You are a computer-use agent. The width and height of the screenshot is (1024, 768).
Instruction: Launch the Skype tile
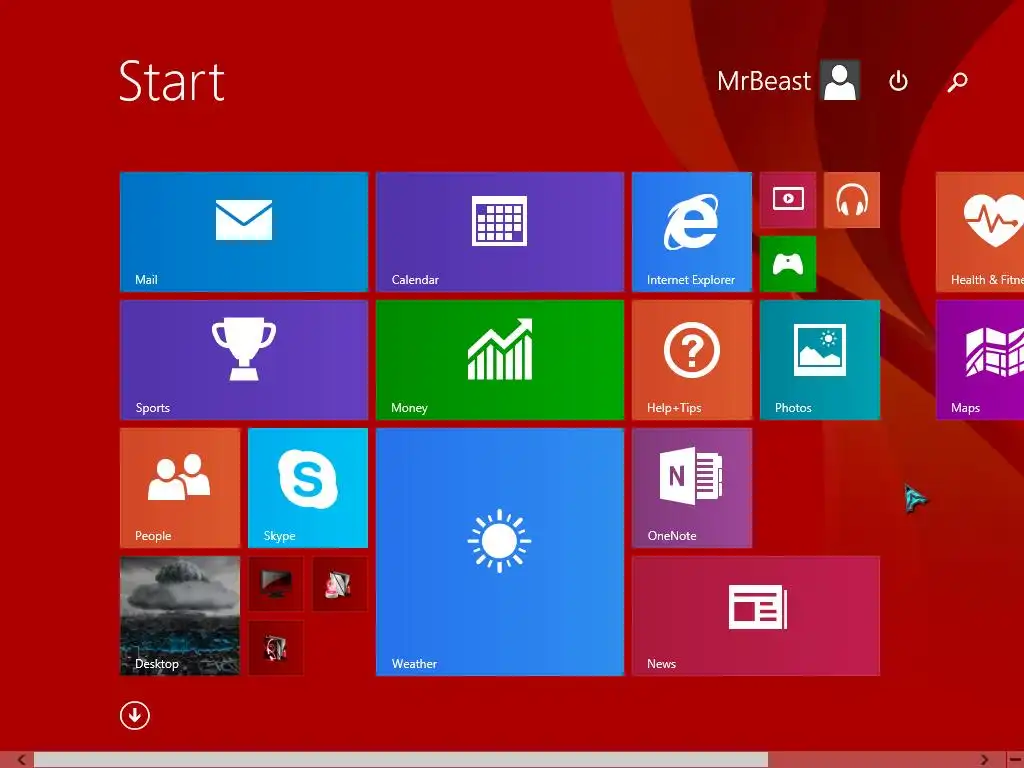tap(308, 488)
